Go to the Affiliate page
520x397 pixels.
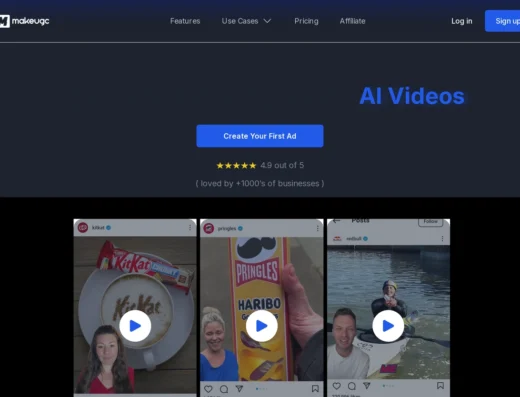[x=352, y=21]
